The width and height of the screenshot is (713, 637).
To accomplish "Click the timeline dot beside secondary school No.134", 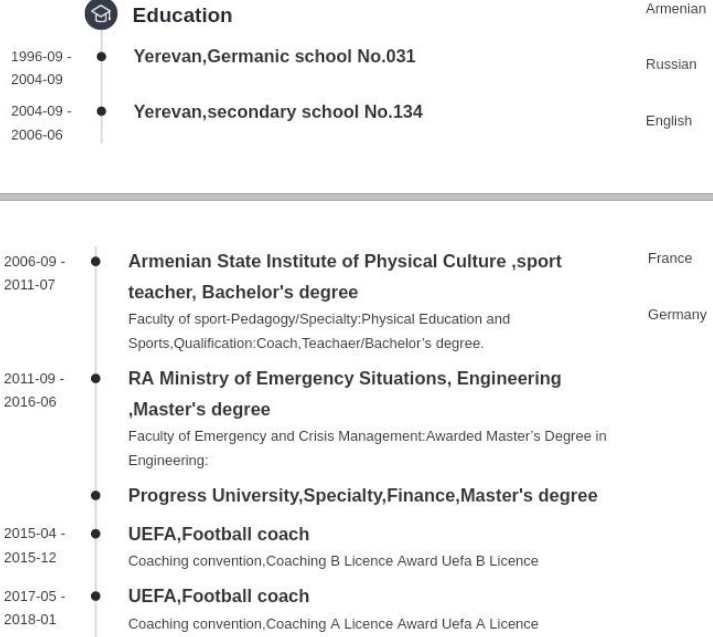I will [101, 112].
